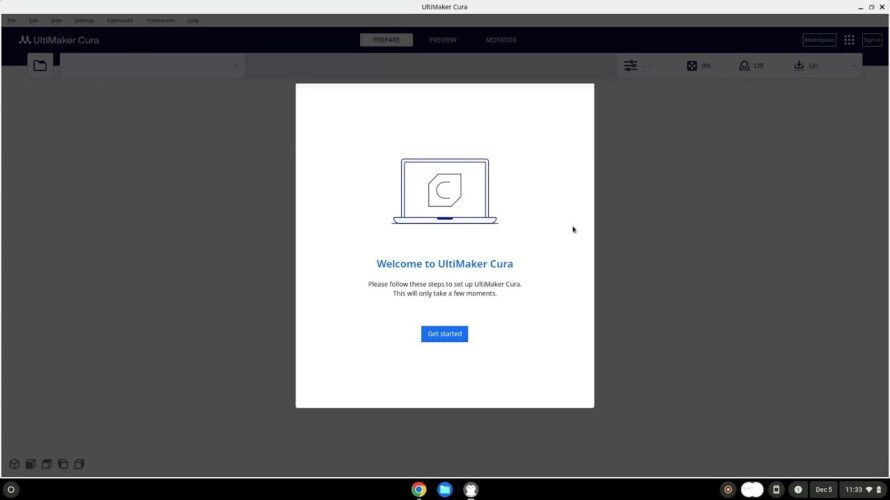Viewport: 890px width, 500px height.
Task: Click the adhesion On icon
Action: click(799, 66)
